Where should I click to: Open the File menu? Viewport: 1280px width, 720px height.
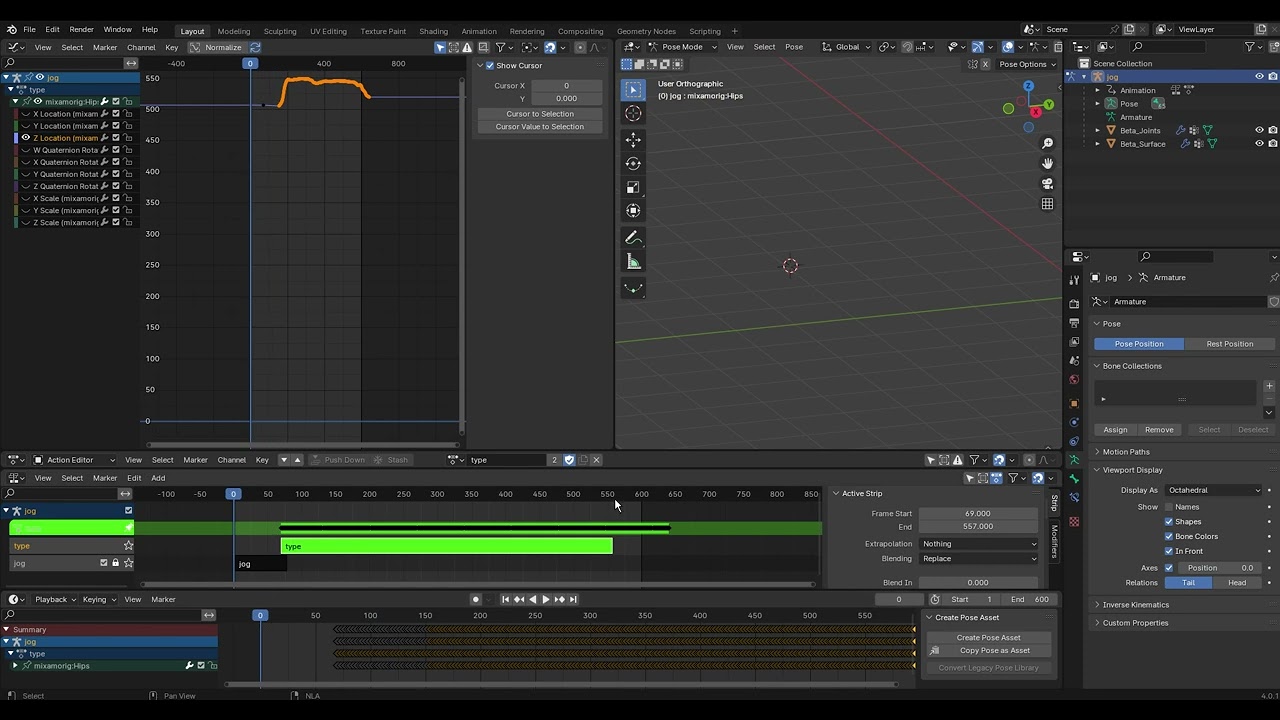(29, 30)
